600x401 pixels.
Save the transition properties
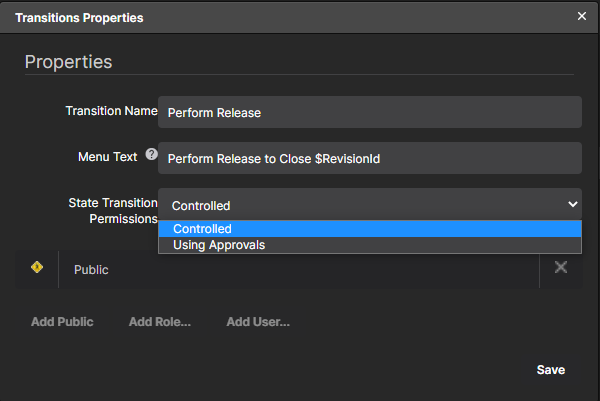tap(550, 370)
